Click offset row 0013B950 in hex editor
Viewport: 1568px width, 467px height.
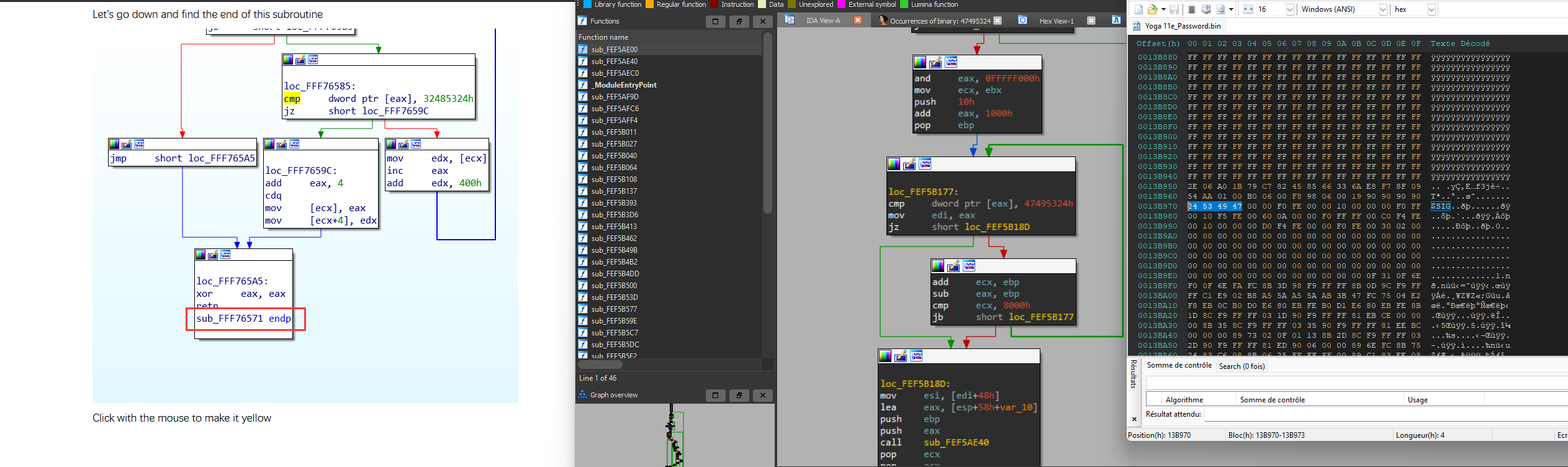tap(1158, 186)
